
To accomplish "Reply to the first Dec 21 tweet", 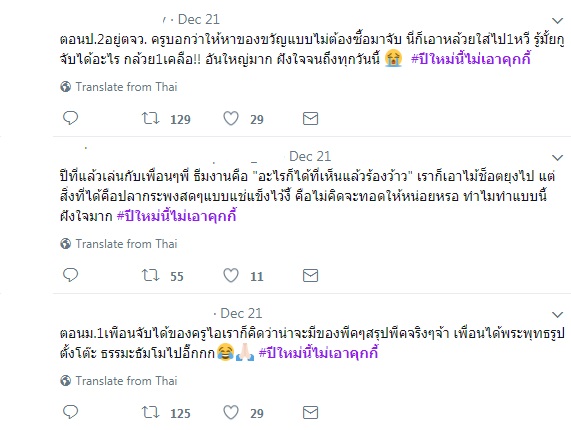I will [x=70, y=118].
